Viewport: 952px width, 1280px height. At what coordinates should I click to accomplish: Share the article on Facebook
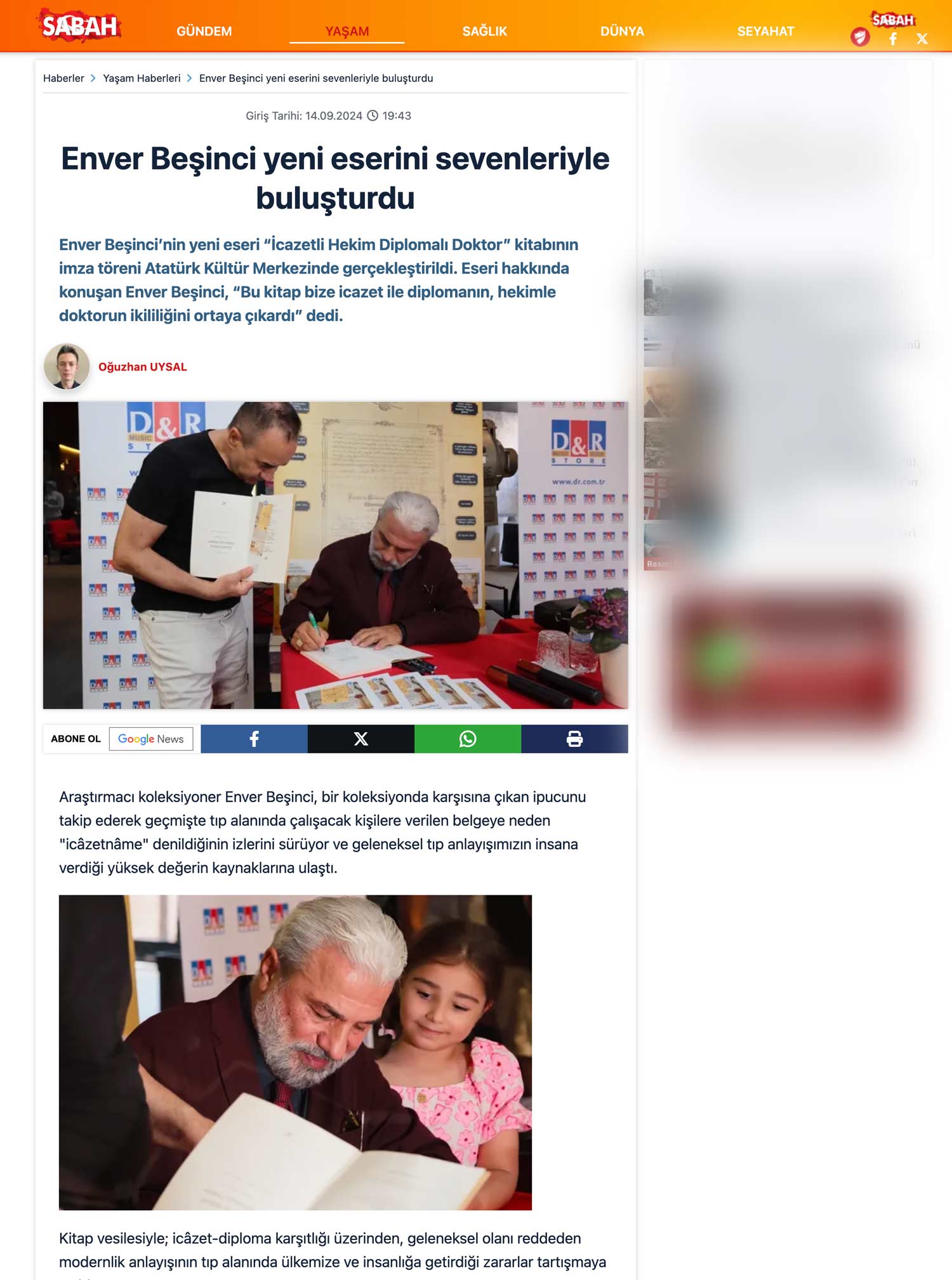(x=254, y=739)
